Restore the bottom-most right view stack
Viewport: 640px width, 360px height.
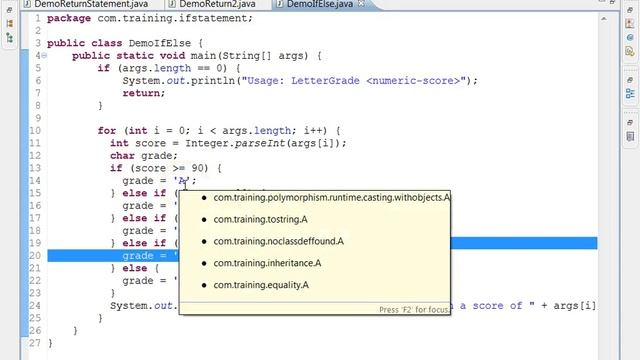tap(630, 122)
